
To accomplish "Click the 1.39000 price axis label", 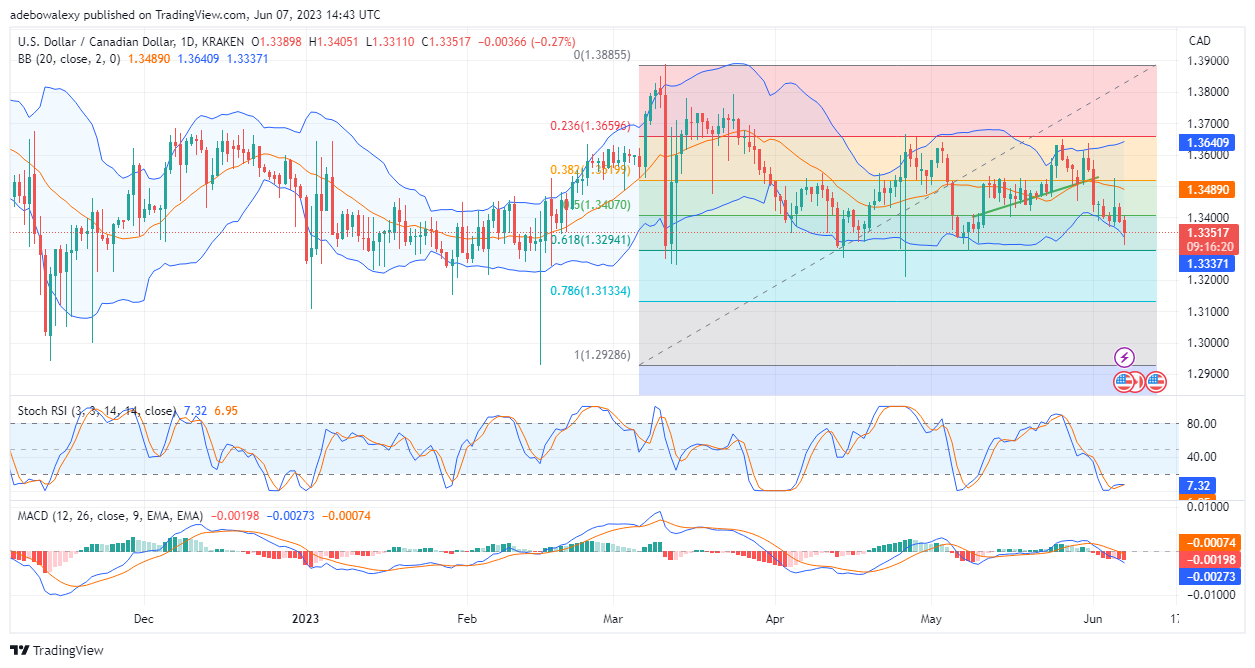I will tap(1207, 60).
